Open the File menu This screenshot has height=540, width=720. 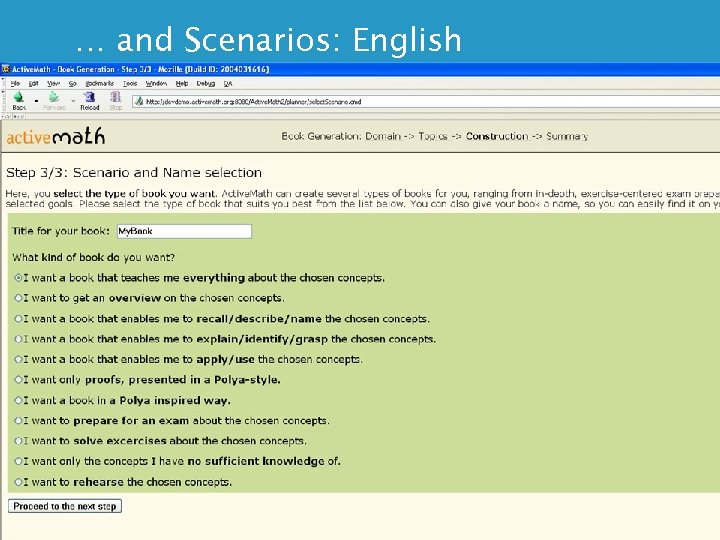[x=15, y=84]
